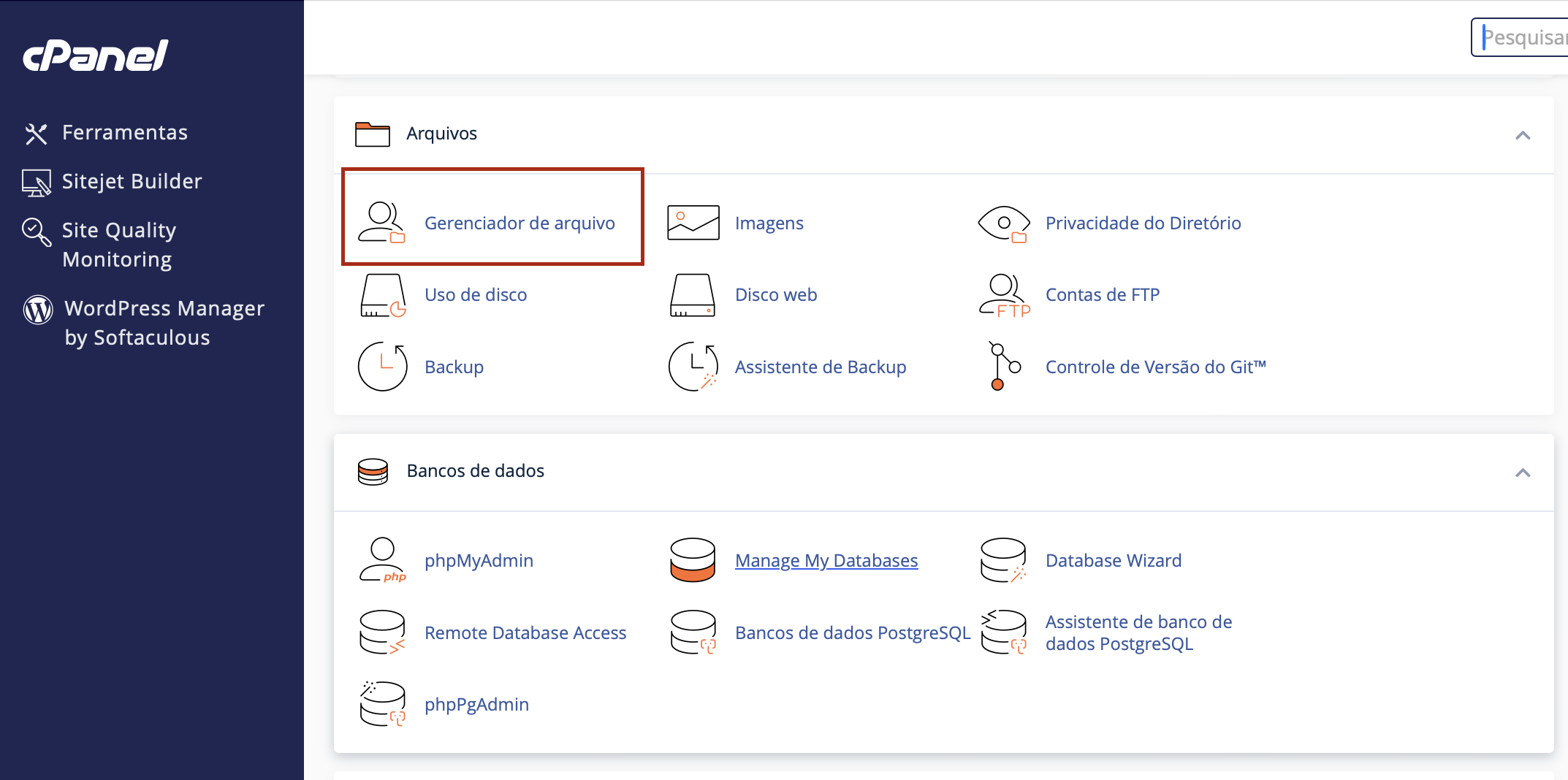Click the Assistente de banco PostgreSQL icon
The height and width of the screenshot is (780, 1568).
(1004, 632)
